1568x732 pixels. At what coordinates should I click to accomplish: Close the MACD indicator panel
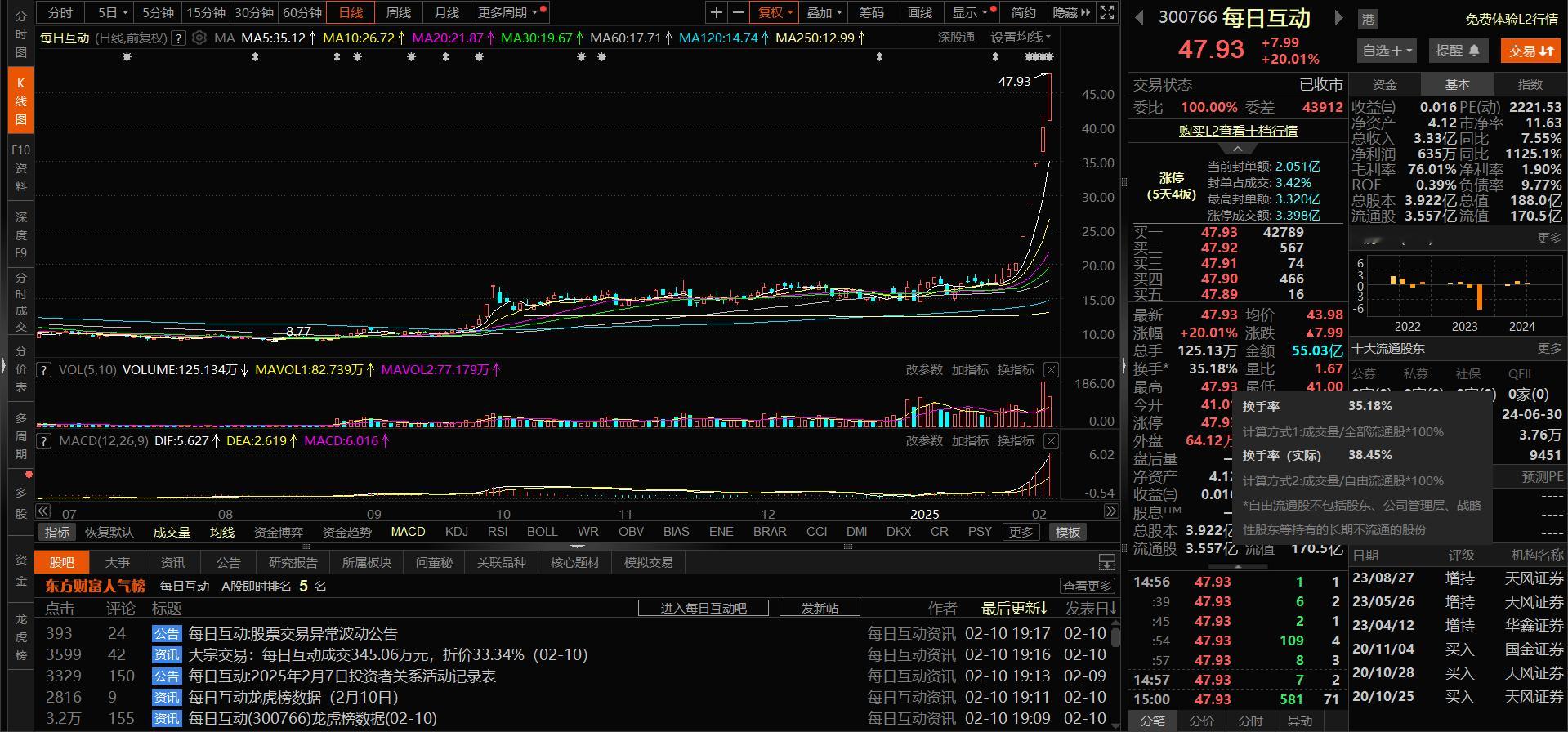1051,441
